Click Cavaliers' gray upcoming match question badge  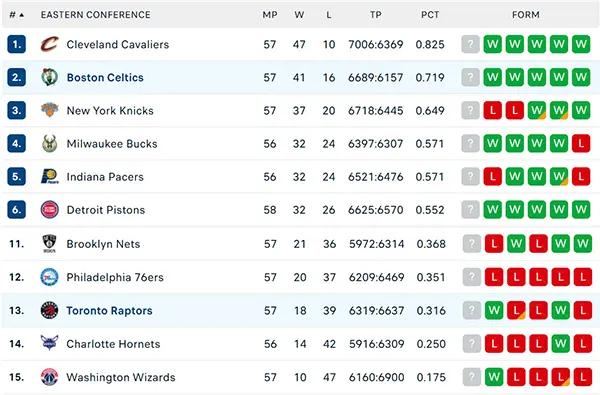pos(470,44)
